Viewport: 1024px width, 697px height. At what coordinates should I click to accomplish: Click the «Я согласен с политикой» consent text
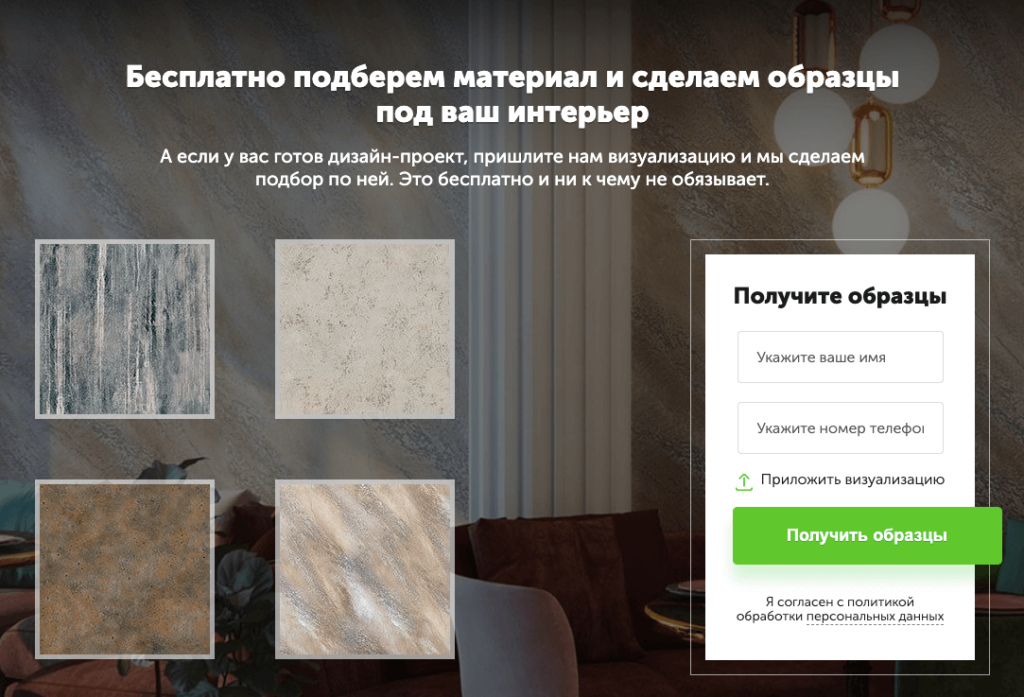[839, 602]
